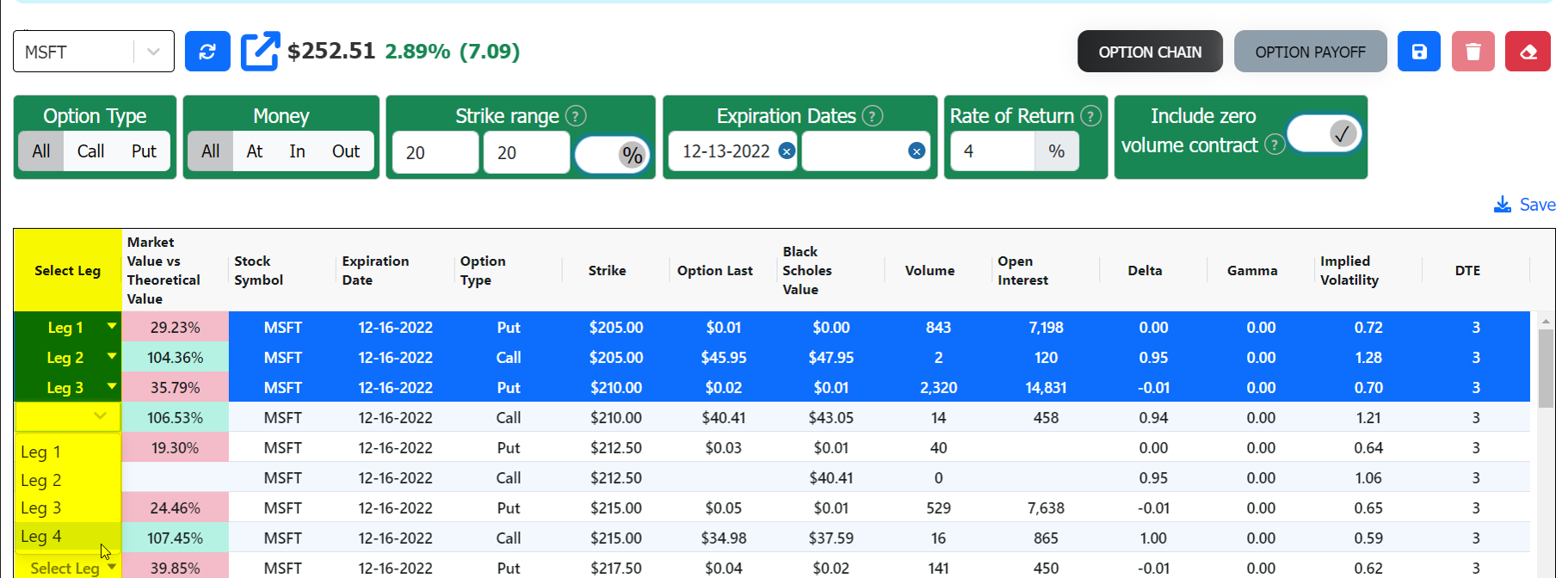
Task: Click the pink trash delete icon
Action: [1473, 52]
